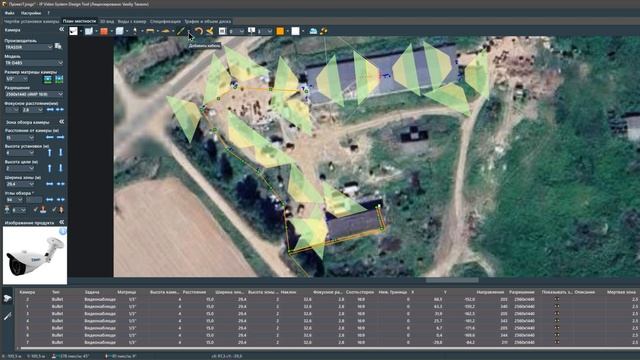Click the pedestal person icon at panel bottom
Image resolution: width=640 pixels, height=360 pixels.
point(7,210)
